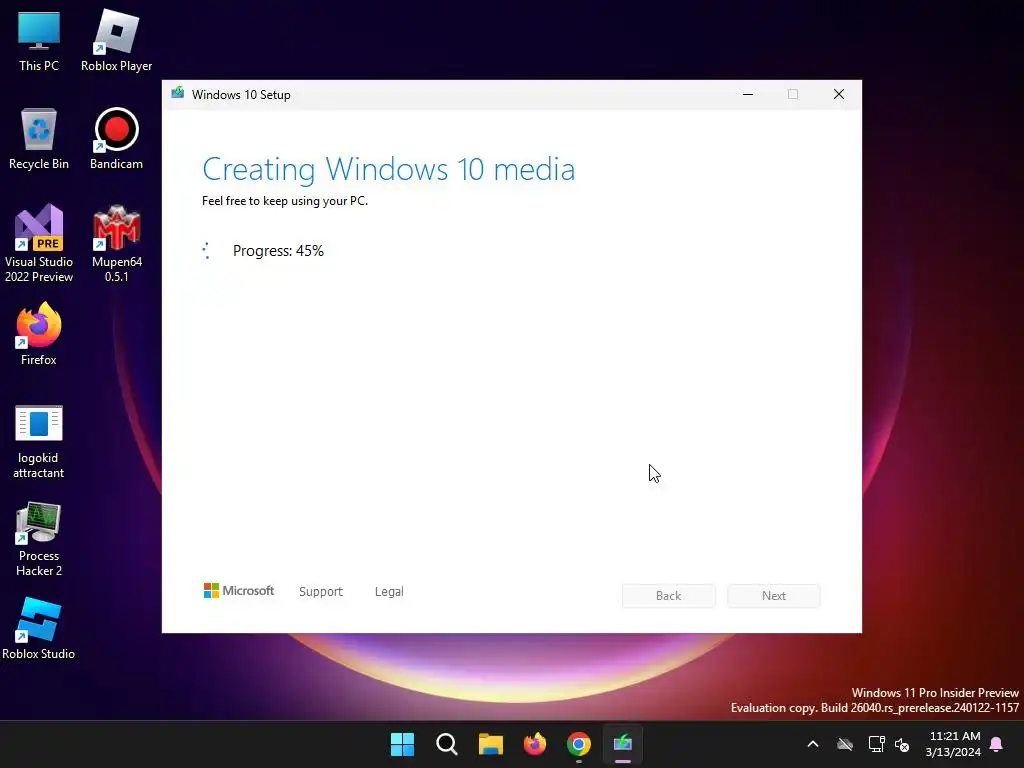1024x768 pixels.
Task: Open File Explorer from taskbar
Action: 490,744
